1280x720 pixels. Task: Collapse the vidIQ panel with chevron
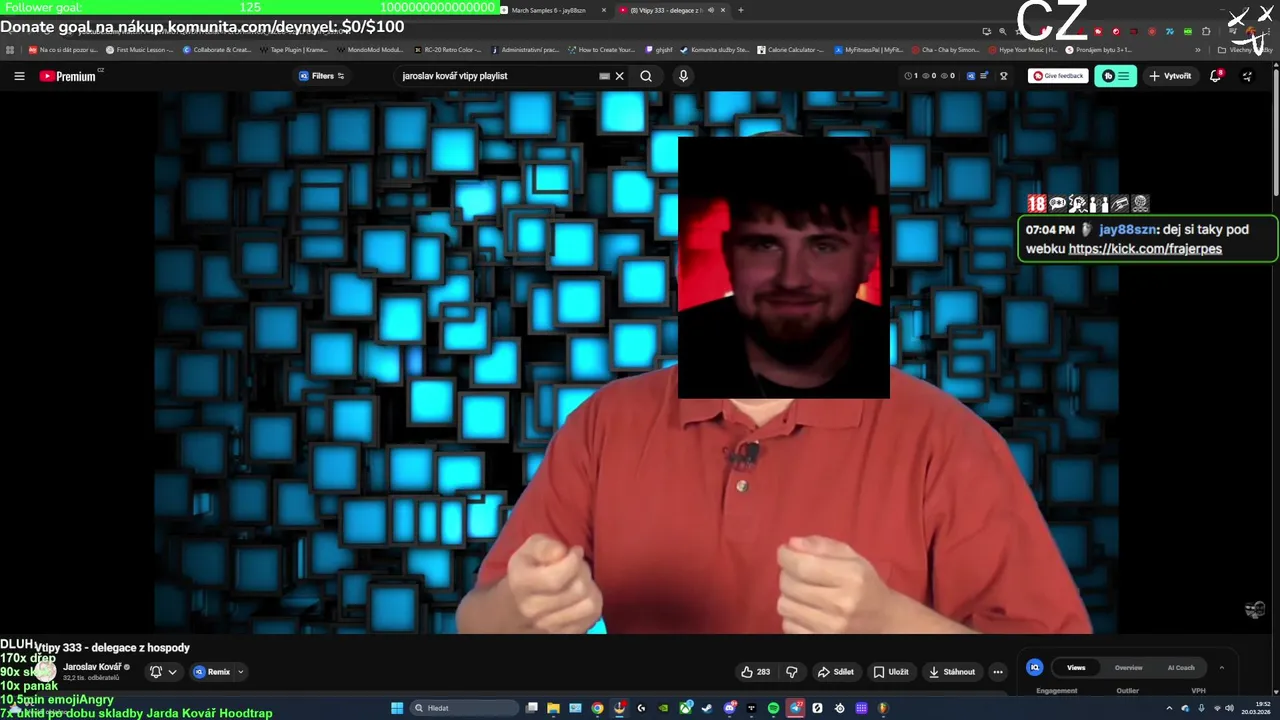[x=1221, y=667]
